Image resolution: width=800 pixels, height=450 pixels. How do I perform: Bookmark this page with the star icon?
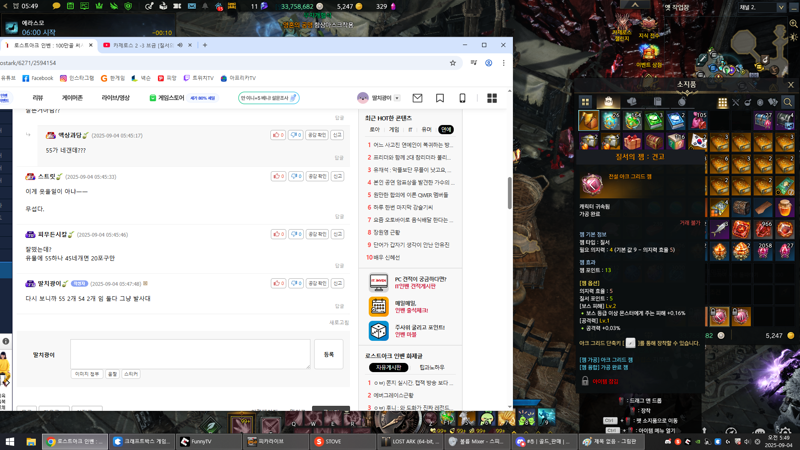click(453, 63)
